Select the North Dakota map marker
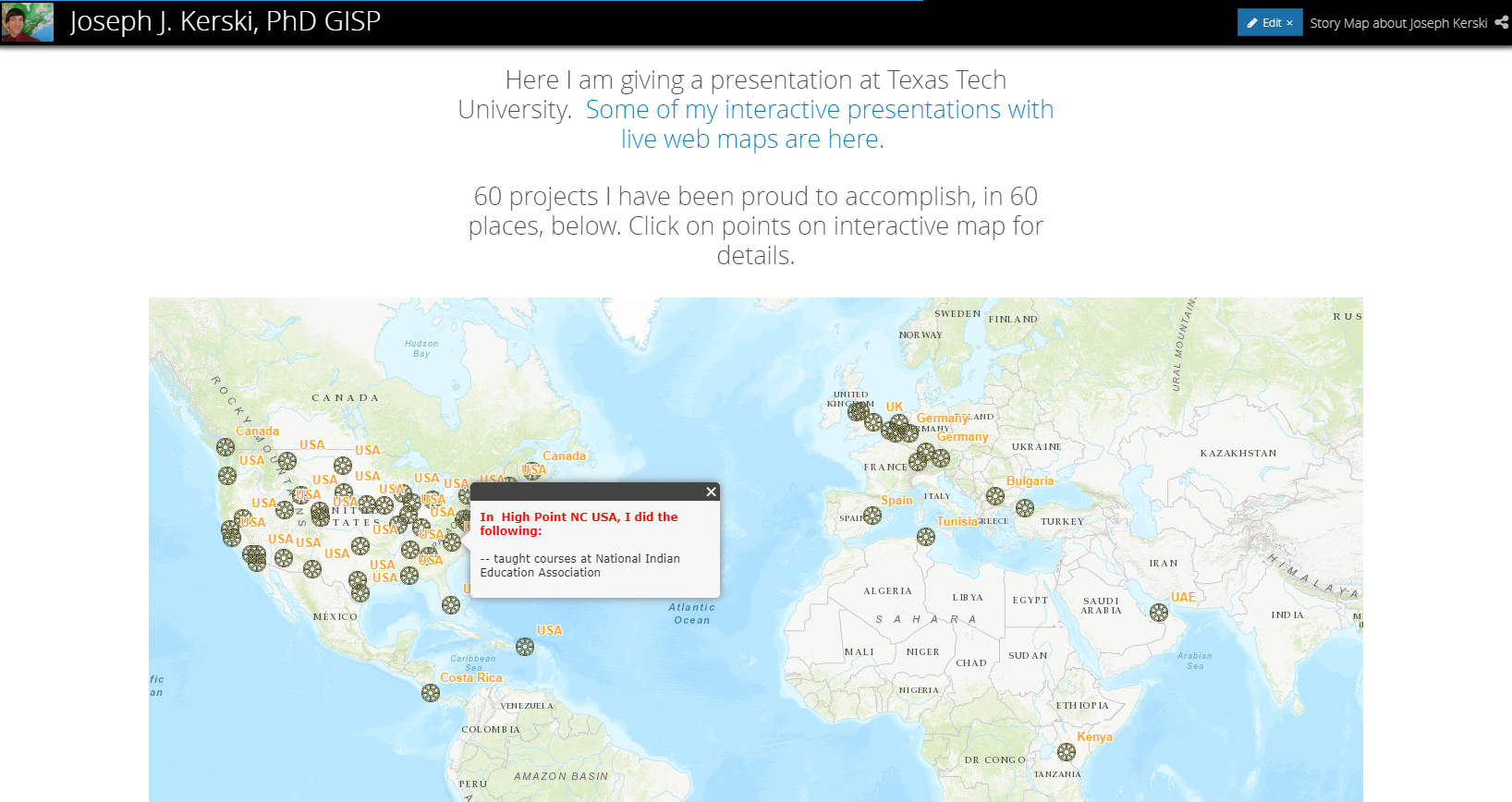This screenshot has height=802, width=1512. pos(343,466)
